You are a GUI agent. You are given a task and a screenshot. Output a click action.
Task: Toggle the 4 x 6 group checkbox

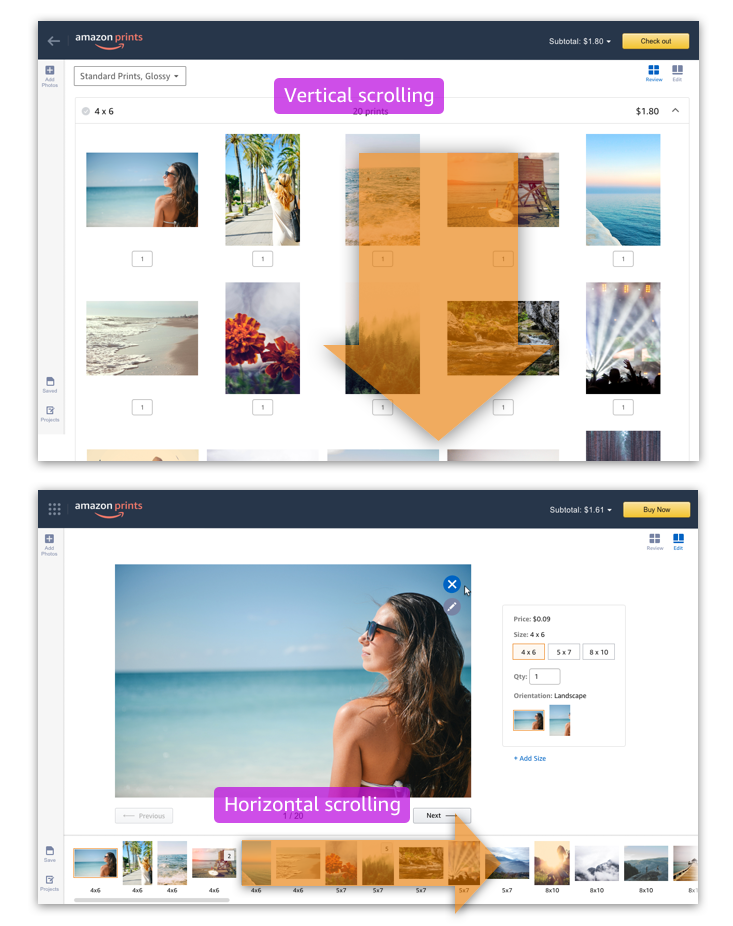coord(86,111)
